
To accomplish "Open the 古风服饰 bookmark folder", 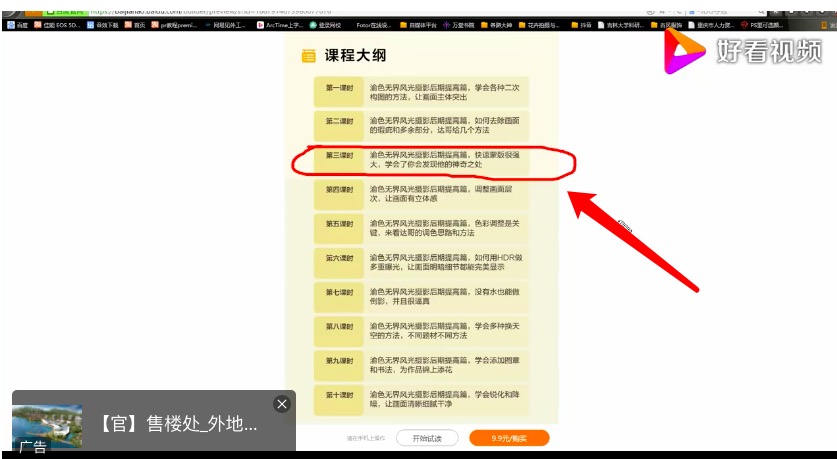I will (666, 25).
